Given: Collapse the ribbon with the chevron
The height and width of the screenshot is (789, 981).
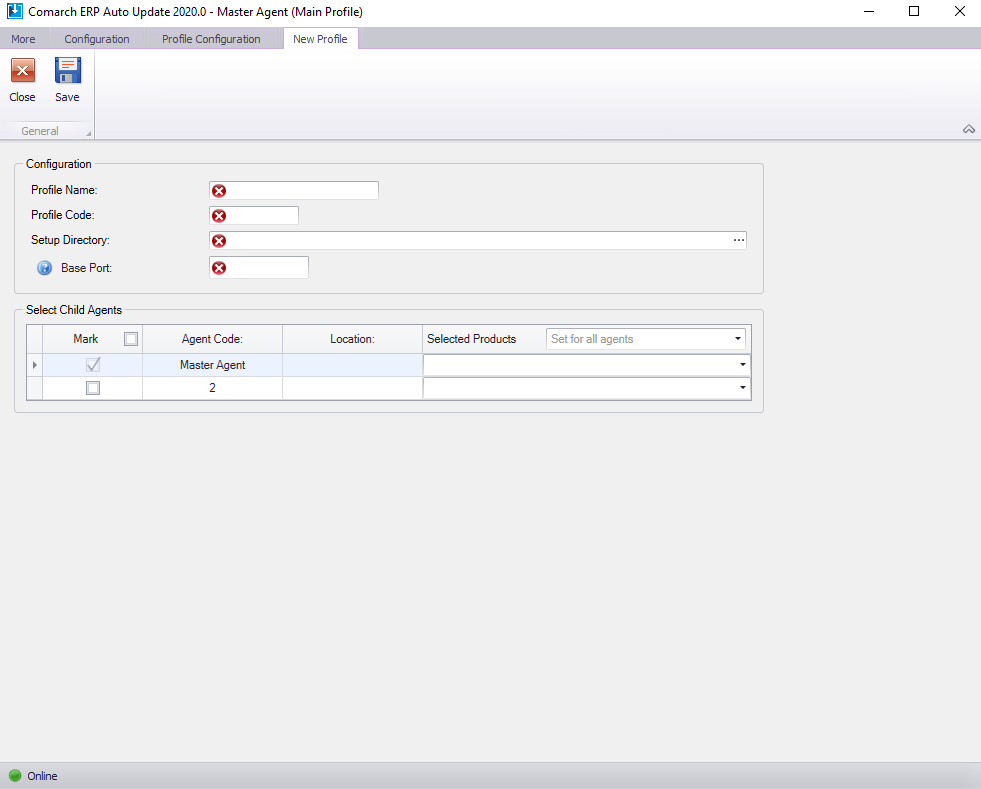Looking at the screenshot, I should coord(968,130).
